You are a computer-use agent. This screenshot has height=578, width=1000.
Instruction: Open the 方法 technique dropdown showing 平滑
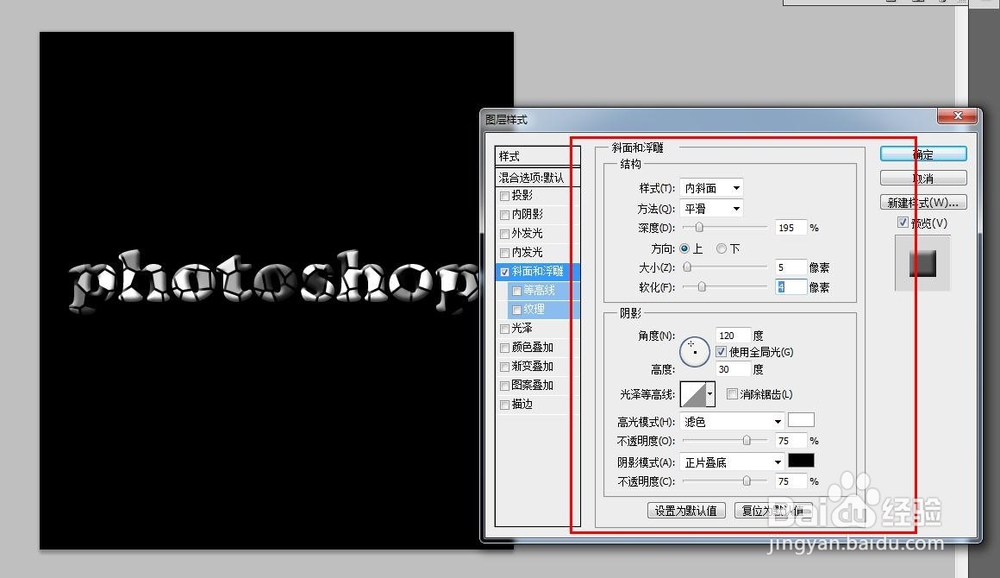click(711, 208)
